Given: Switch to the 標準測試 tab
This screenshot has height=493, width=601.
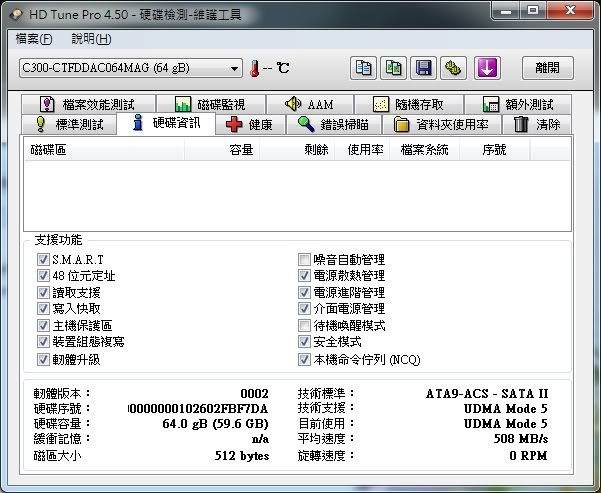Looking at the screenshot, I should tap(69, 124).
